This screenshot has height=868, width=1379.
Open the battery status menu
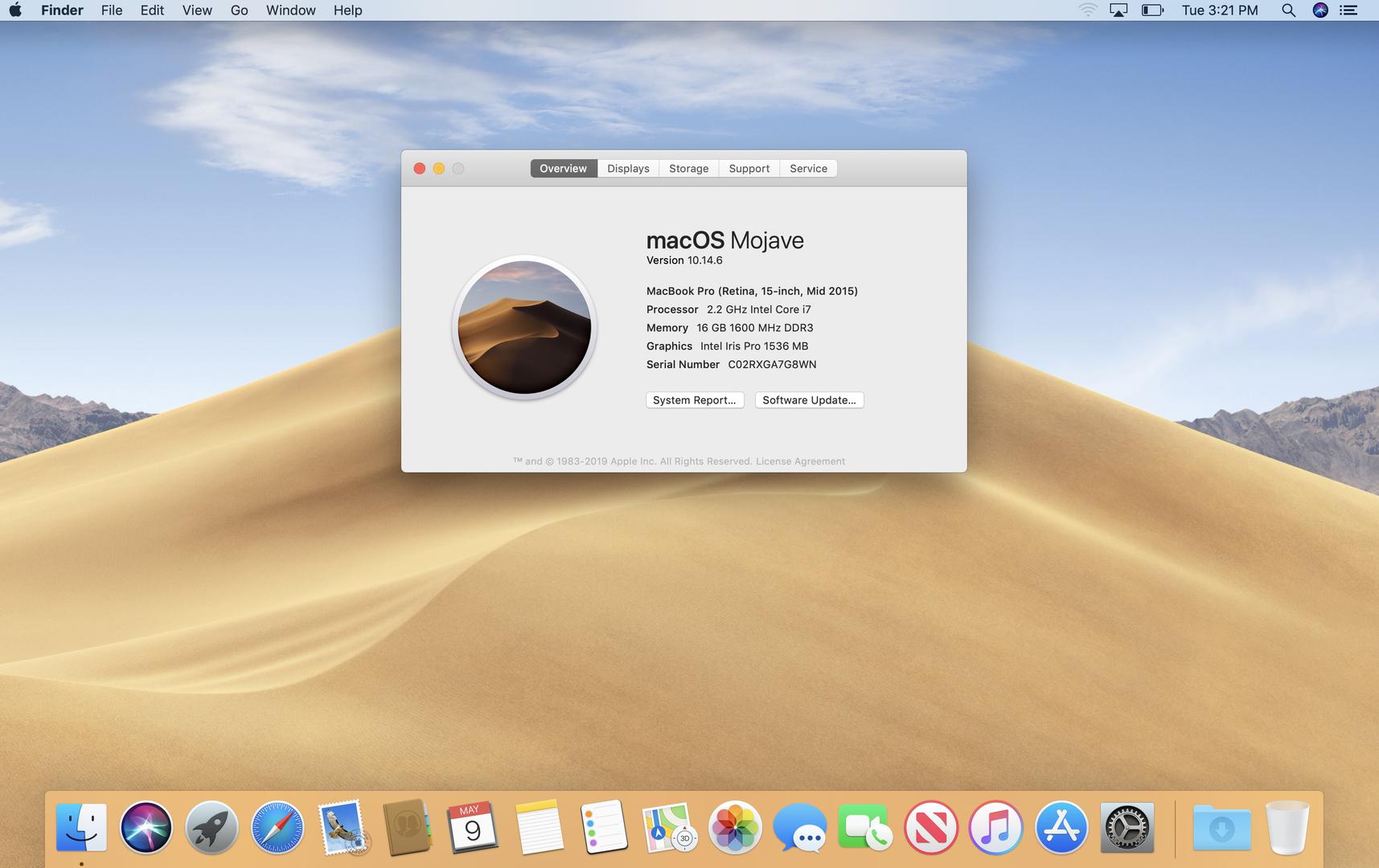(1152, 10)
